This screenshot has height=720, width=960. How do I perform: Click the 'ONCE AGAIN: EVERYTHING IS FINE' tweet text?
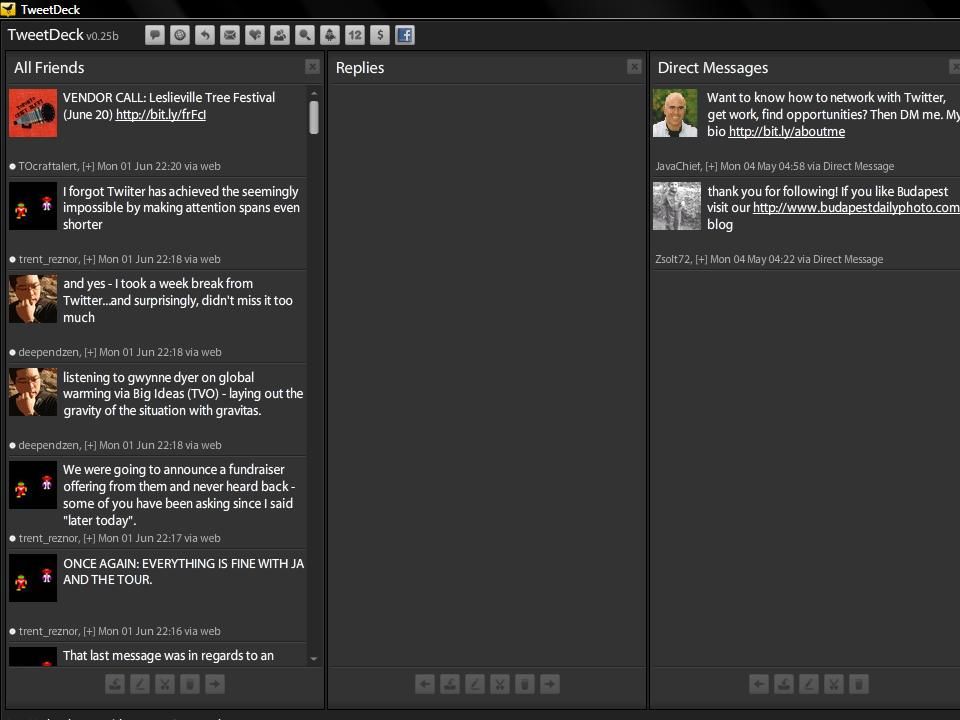click(183, 571)
